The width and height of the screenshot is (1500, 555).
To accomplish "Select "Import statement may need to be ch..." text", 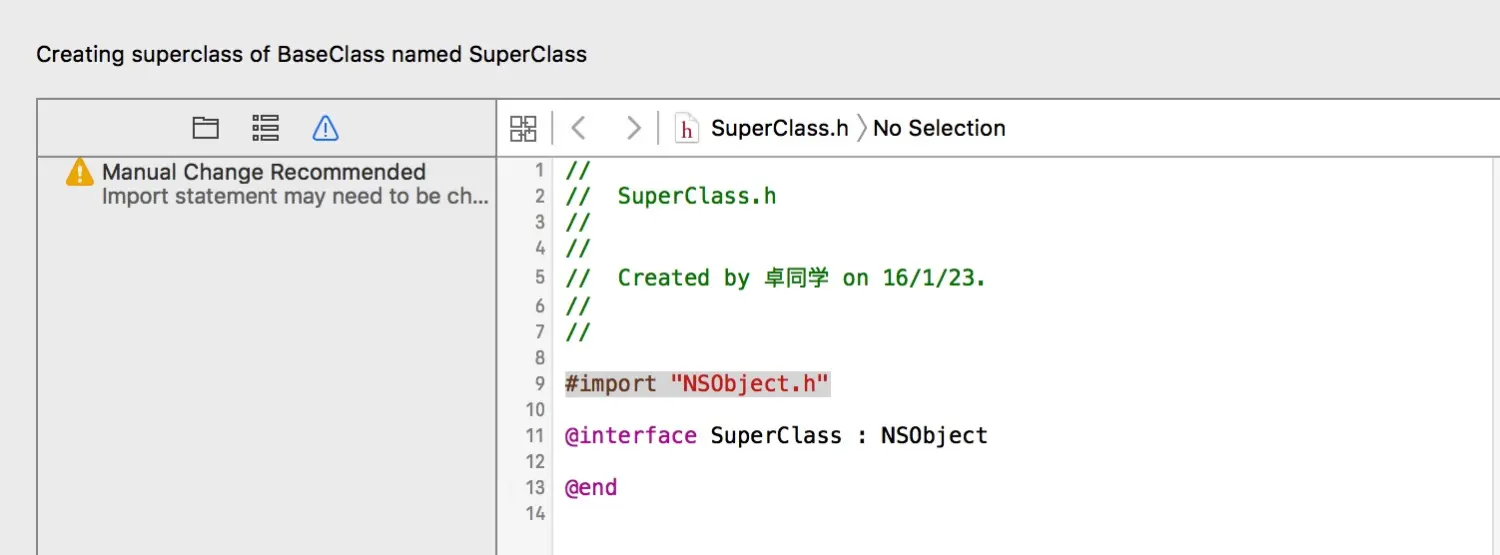I will click(295, 196).
